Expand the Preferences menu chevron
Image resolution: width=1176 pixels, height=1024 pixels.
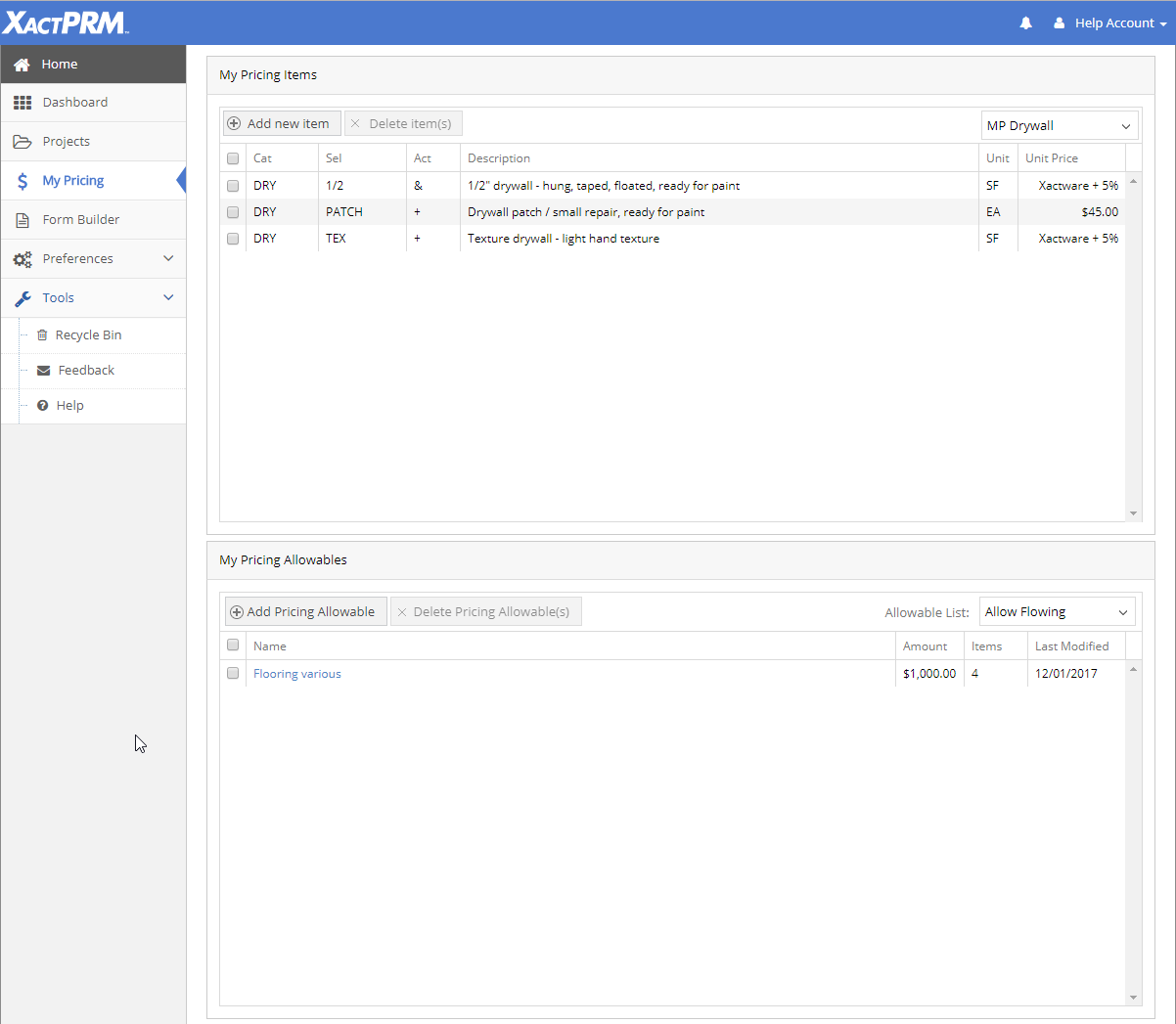click(x=168, y=259)
